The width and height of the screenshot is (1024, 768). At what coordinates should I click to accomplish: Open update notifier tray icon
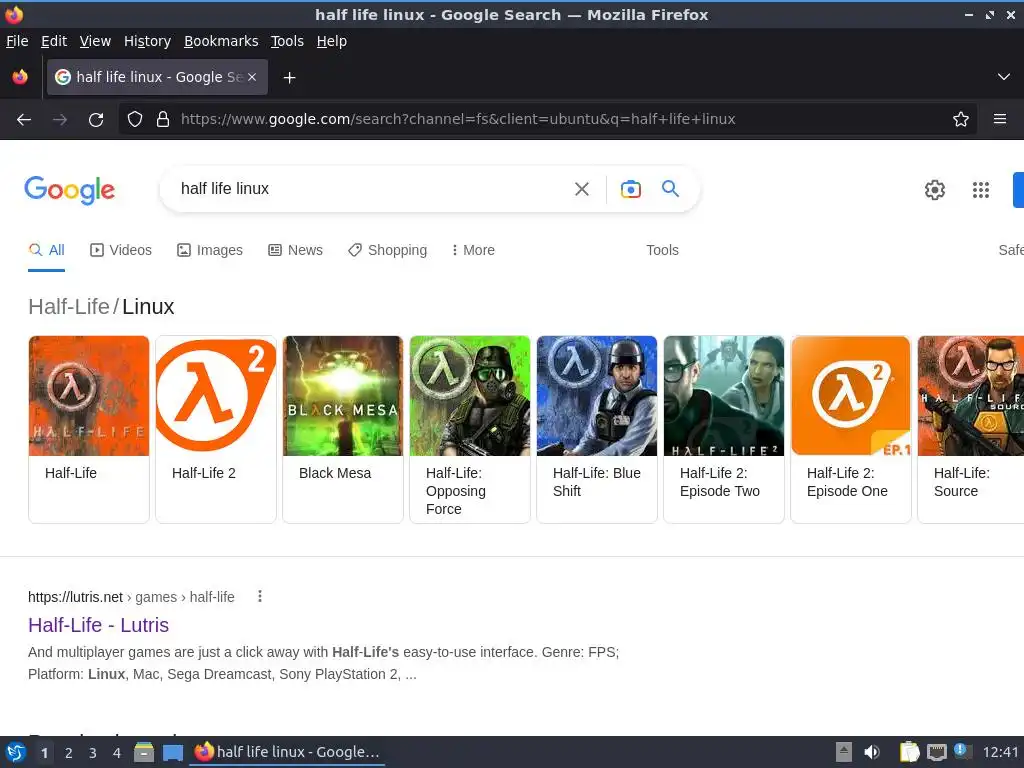coord(963,751)
